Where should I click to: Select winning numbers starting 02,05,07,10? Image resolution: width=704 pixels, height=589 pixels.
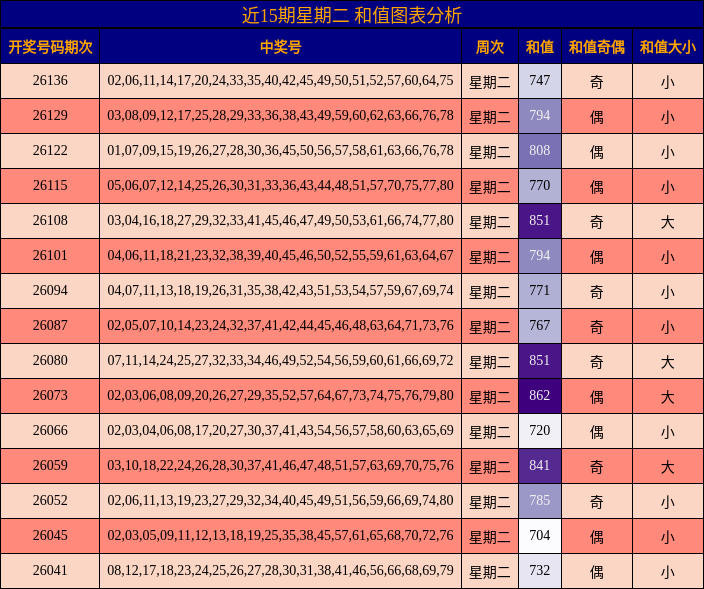point(281,325)
